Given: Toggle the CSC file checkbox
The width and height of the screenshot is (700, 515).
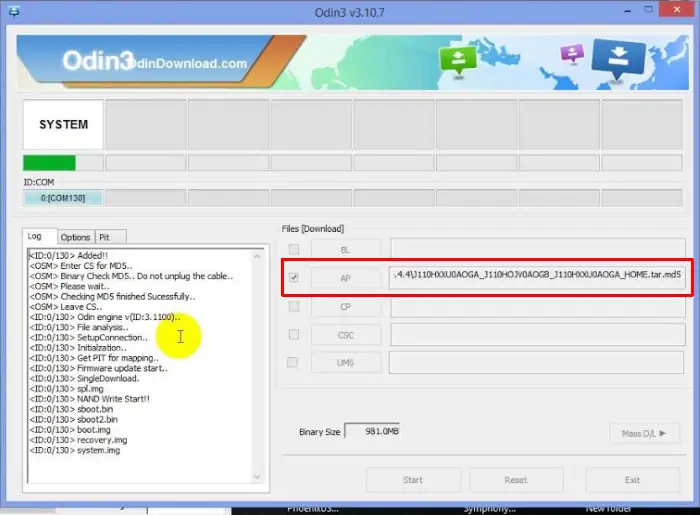Looking at the screenshot, I should (x=294, y=335).
